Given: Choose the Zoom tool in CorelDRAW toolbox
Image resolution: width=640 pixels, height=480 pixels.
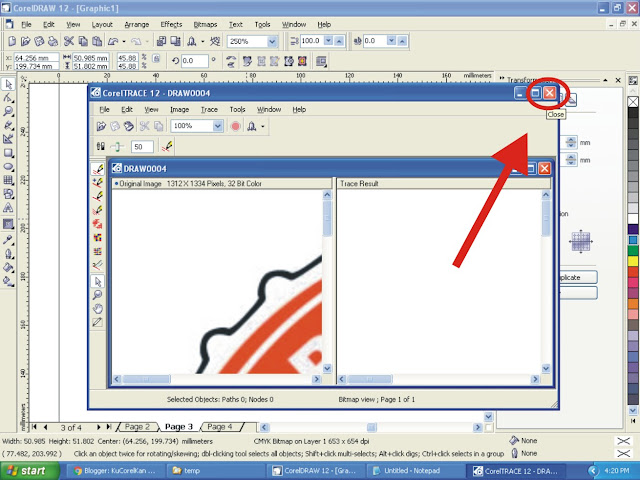Looking at the screenshot, I should 8,111.
